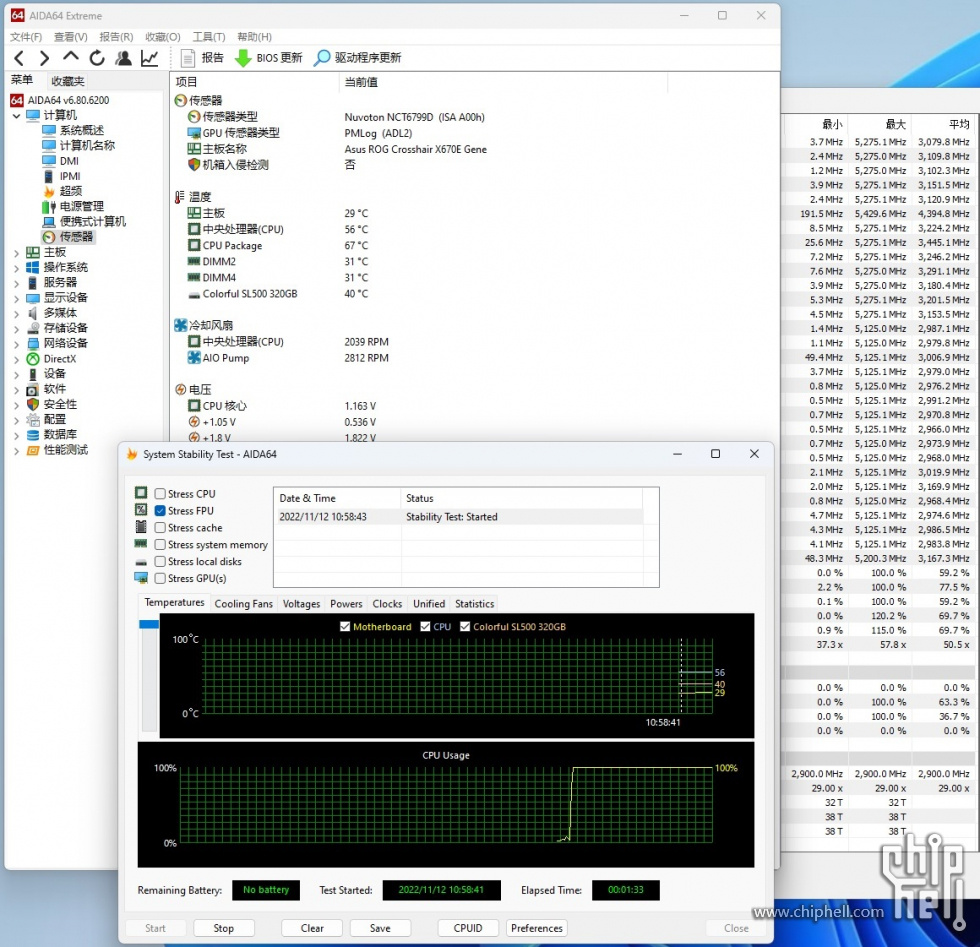The height and width of the screenshot is (947, 980).
Task: Enable the Stress CPU checkbox
Action: pyautogui.click(x=161, y=494)
